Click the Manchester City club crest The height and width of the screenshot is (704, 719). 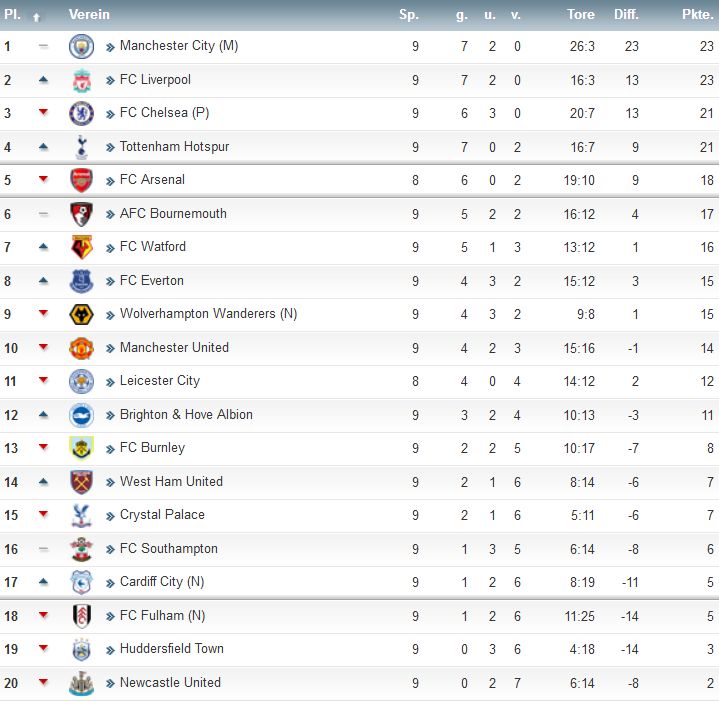point(81,46)
